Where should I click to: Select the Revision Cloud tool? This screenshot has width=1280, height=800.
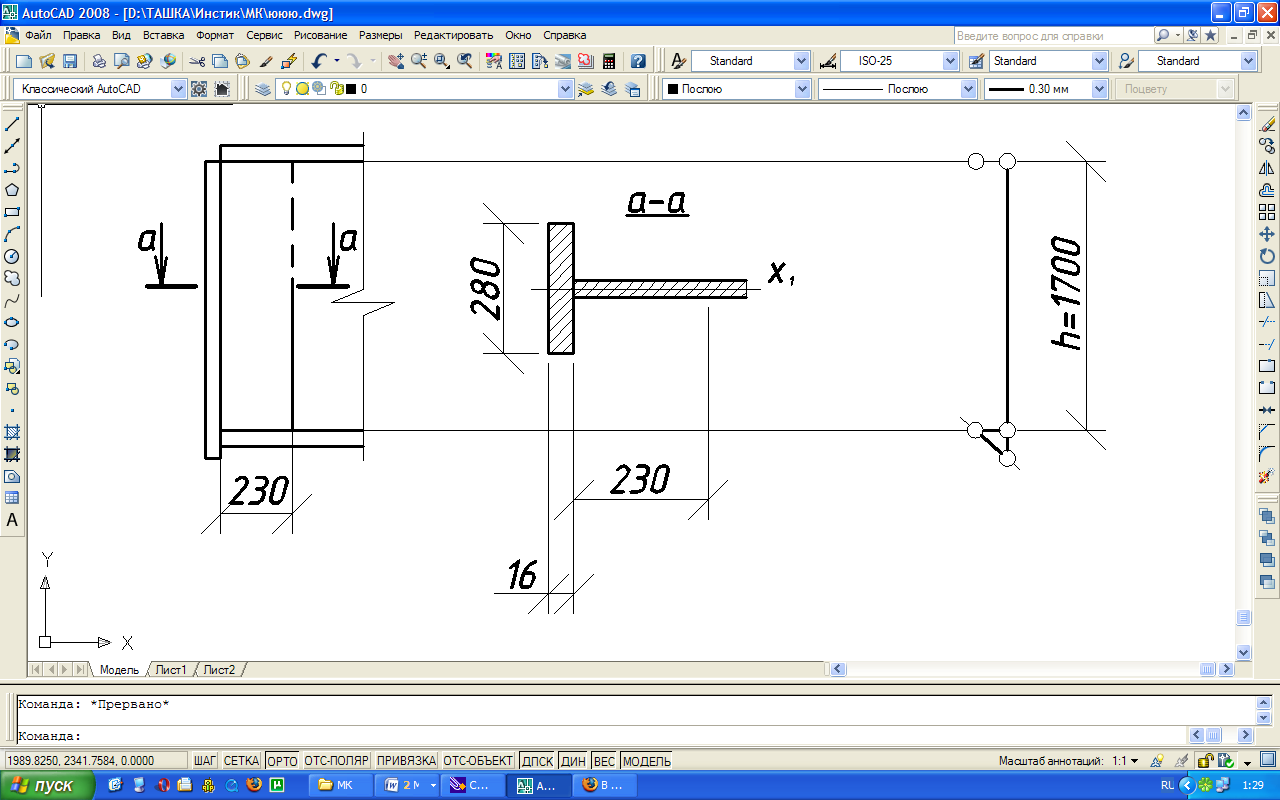[x=13, y=278]
